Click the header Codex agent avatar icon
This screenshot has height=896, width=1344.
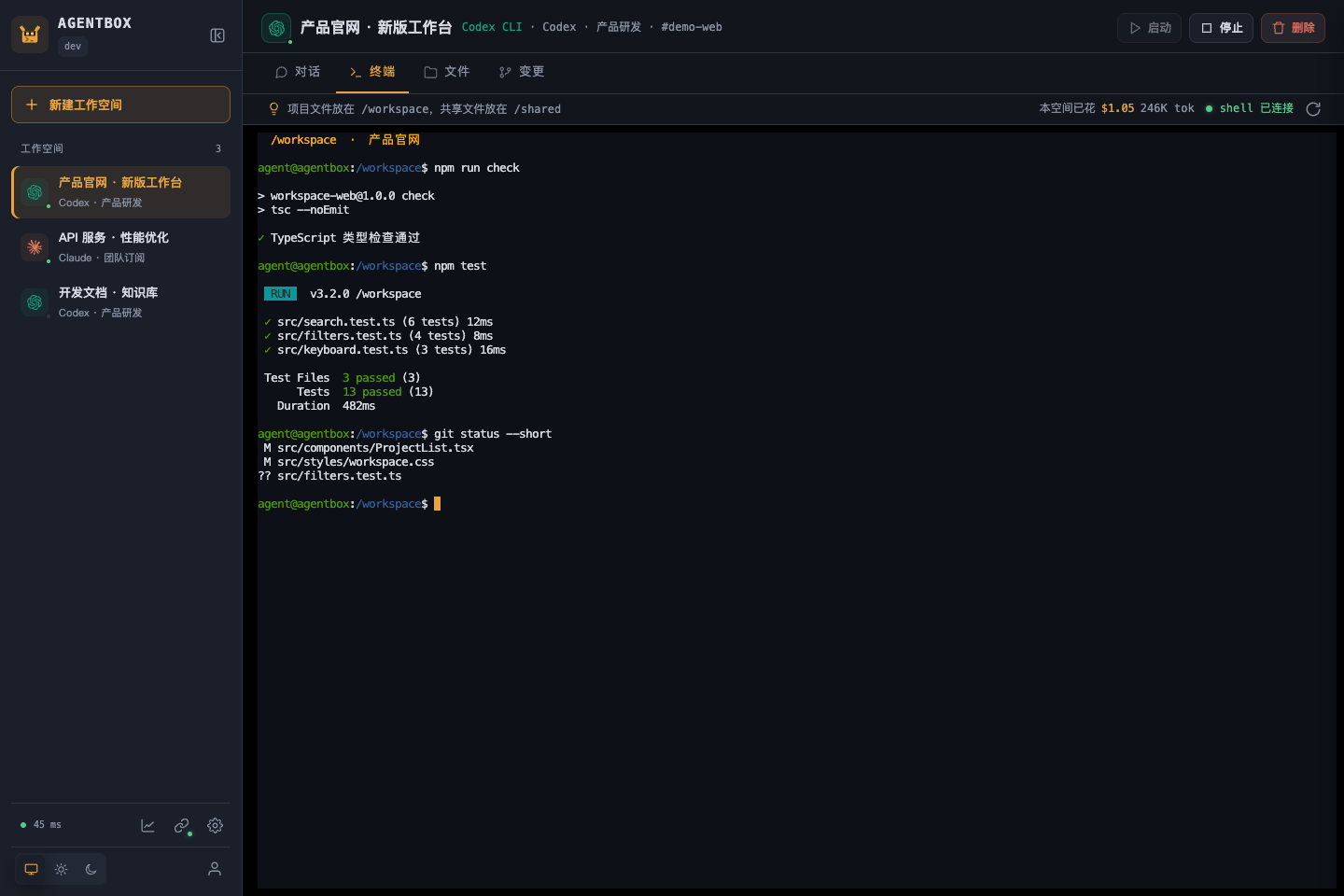point(276,28)
